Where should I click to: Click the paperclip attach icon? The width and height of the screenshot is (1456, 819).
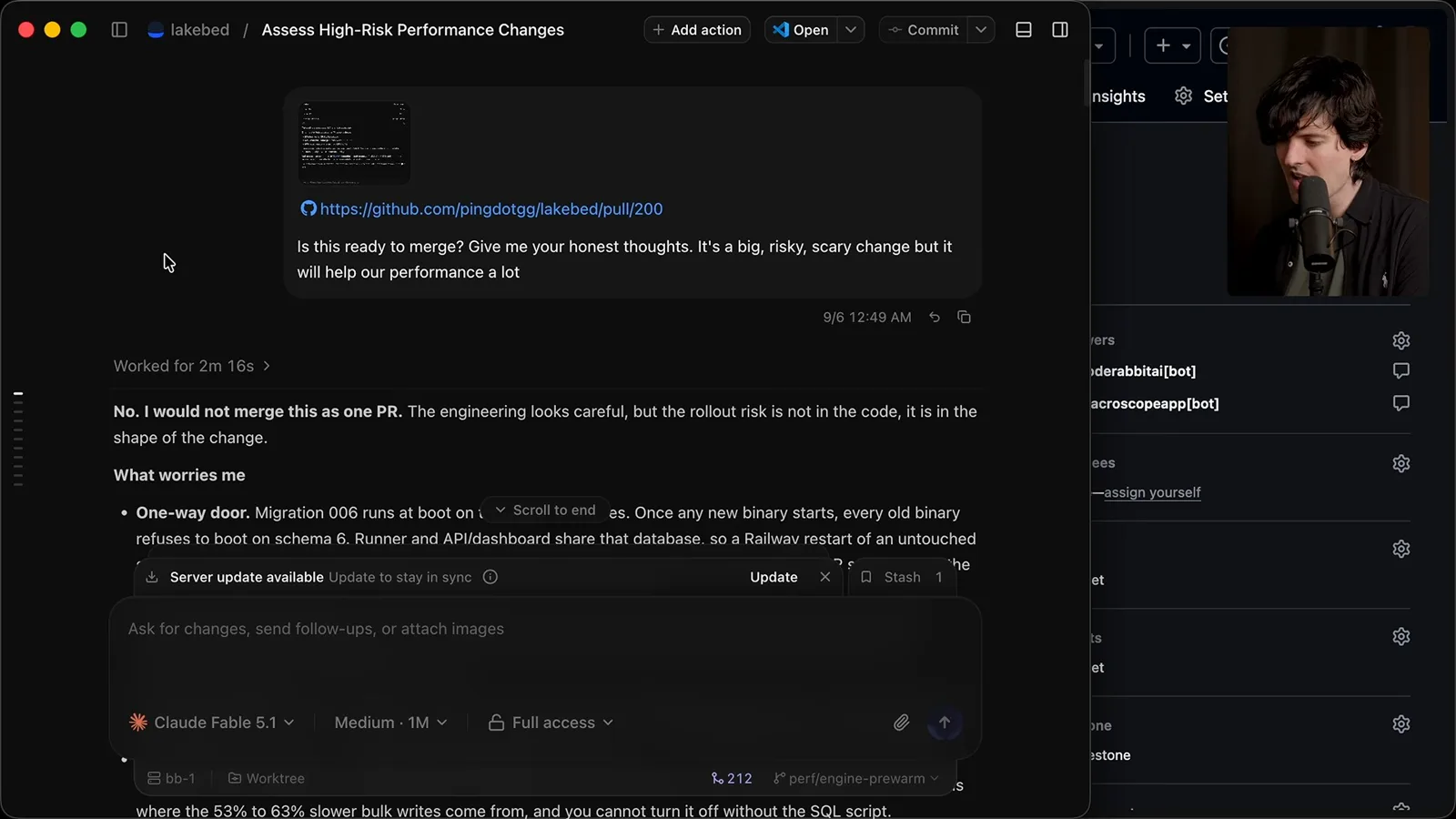click(901, 723)
